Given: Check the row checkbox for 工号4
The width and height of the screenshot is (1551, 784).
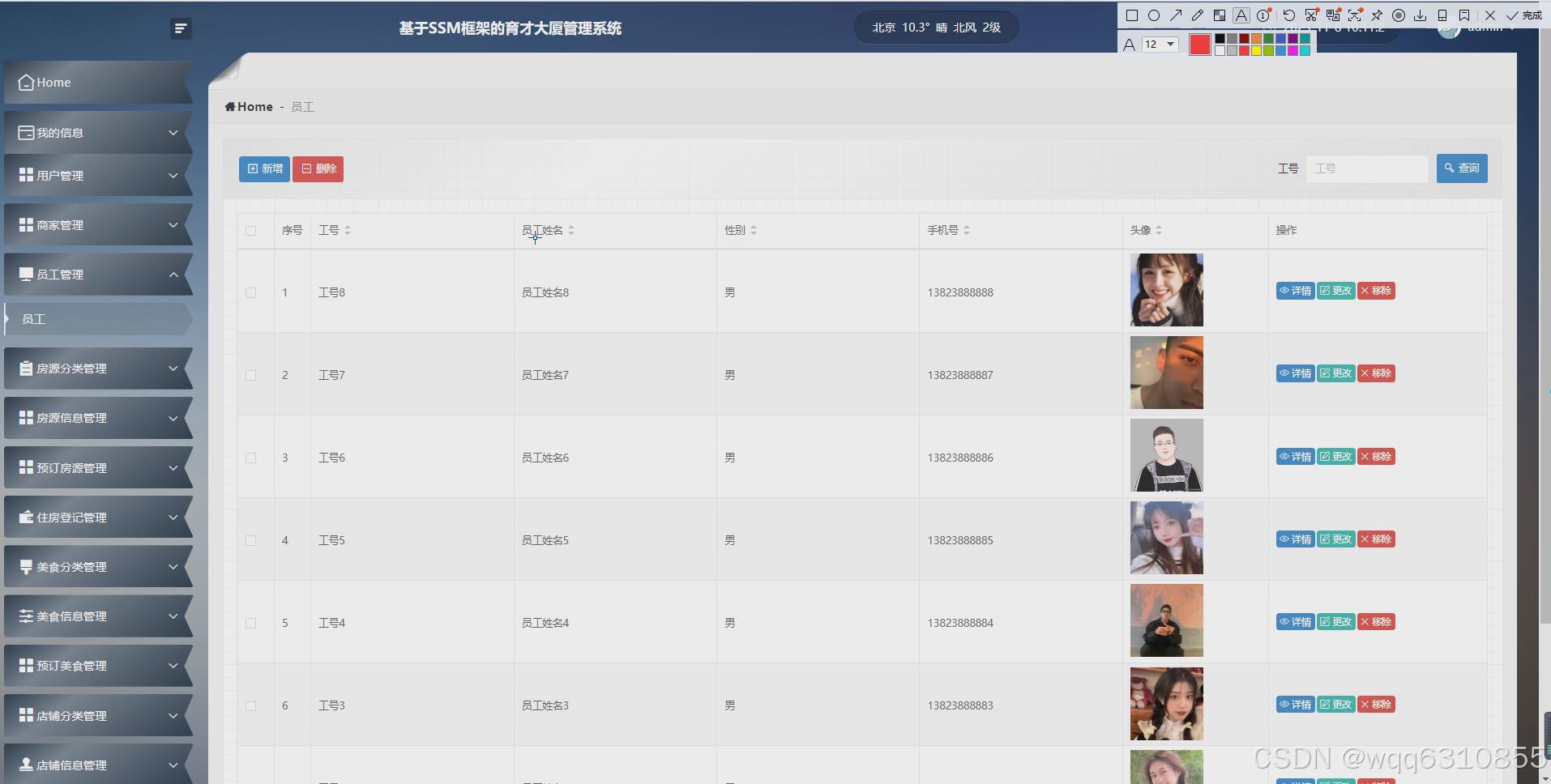Looking at the screenshot, I should (x=250, y=623).
